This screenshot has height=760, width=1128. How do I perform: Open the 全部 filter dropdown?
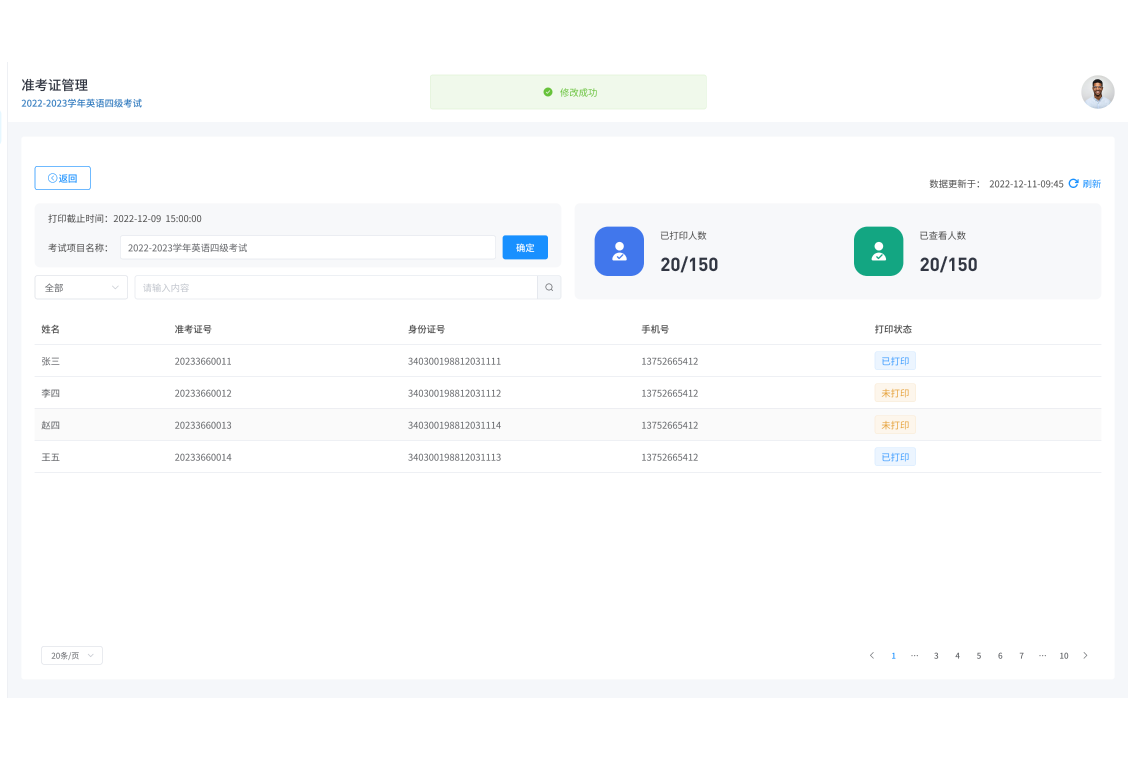tap(81, 287)
